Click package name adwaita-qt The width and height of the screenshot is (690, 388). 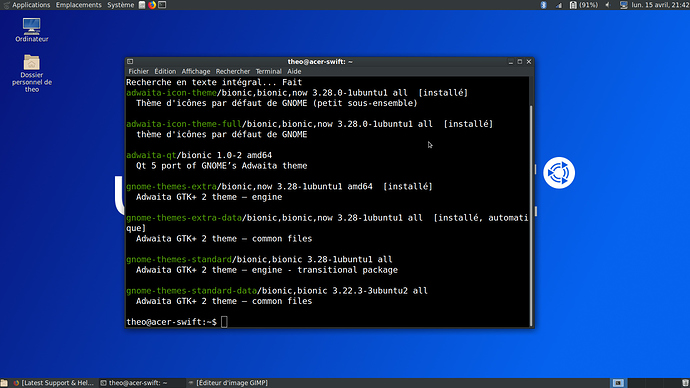tap(151, 155)
